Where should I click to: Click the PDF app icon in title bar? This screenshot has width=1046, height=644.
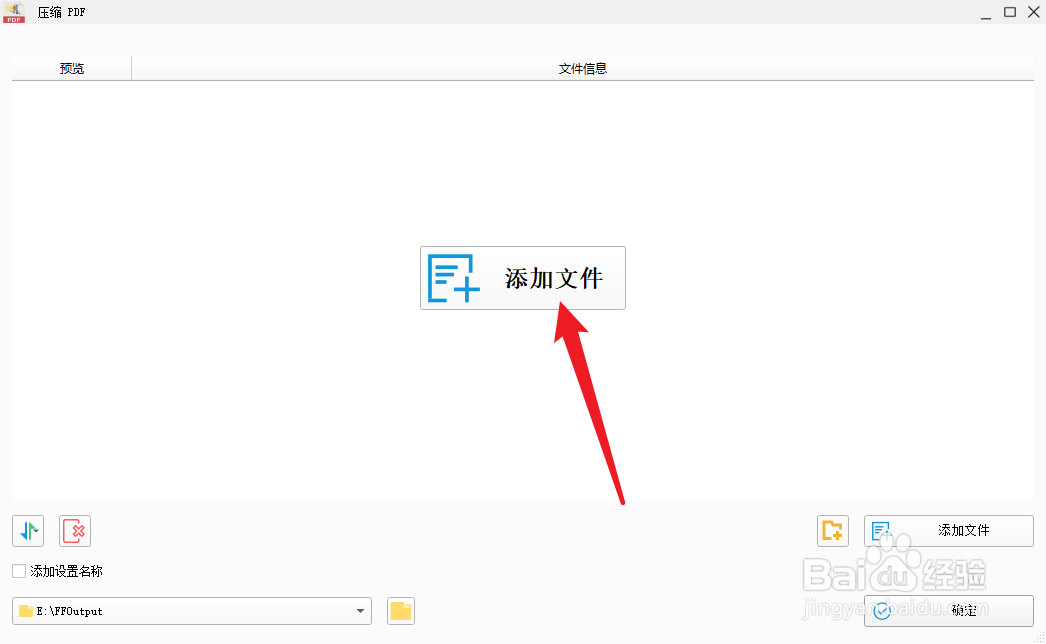click(14, 12)
